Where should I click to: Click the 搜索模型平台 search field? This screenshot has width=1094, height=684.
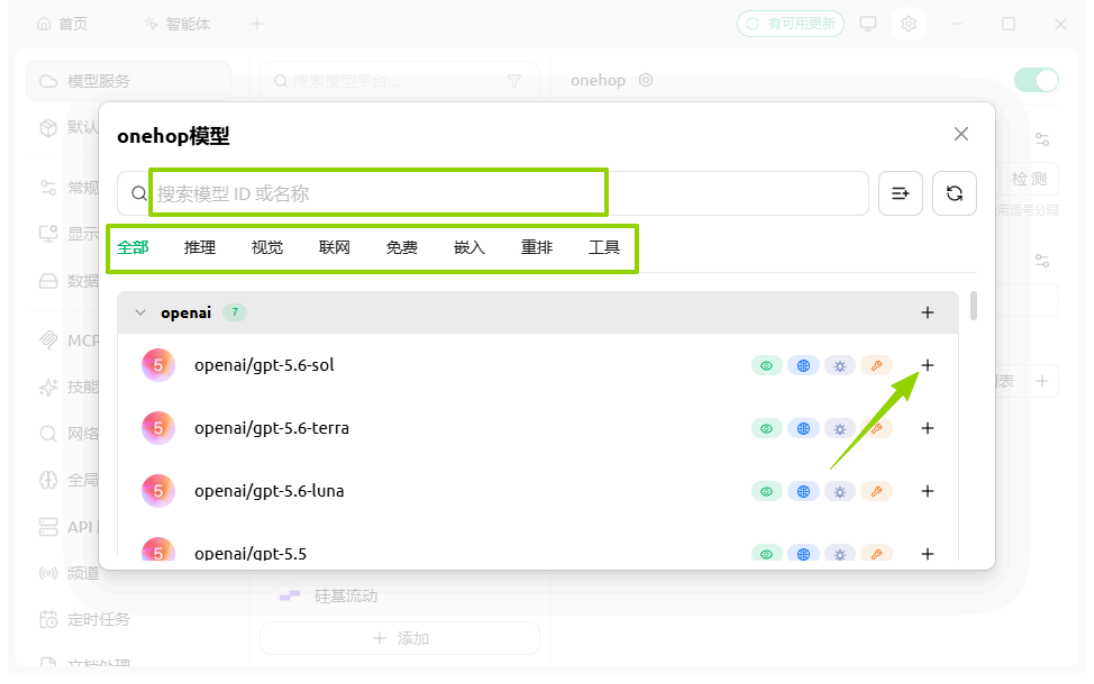pyautogui.click(x=400, y=81)
